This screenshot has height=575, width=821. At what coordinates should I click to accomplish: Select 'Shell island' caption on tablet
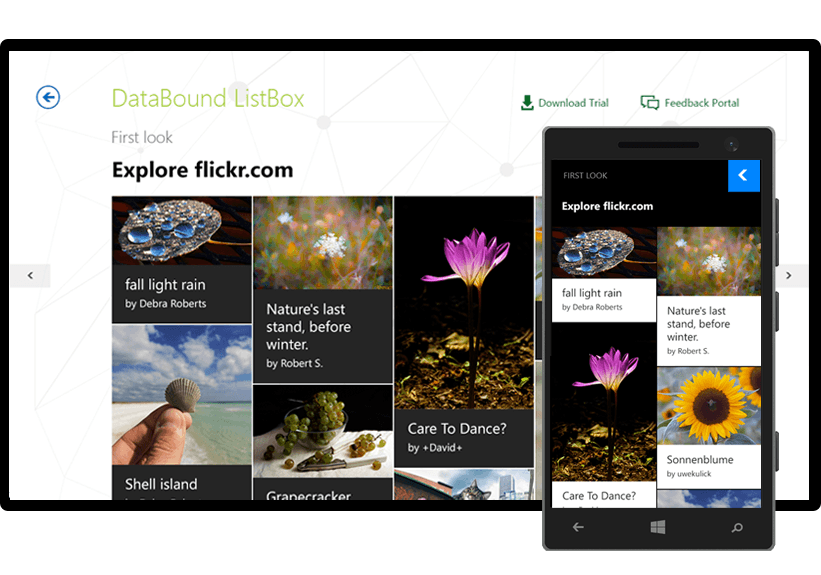click(x=161, y=484)
